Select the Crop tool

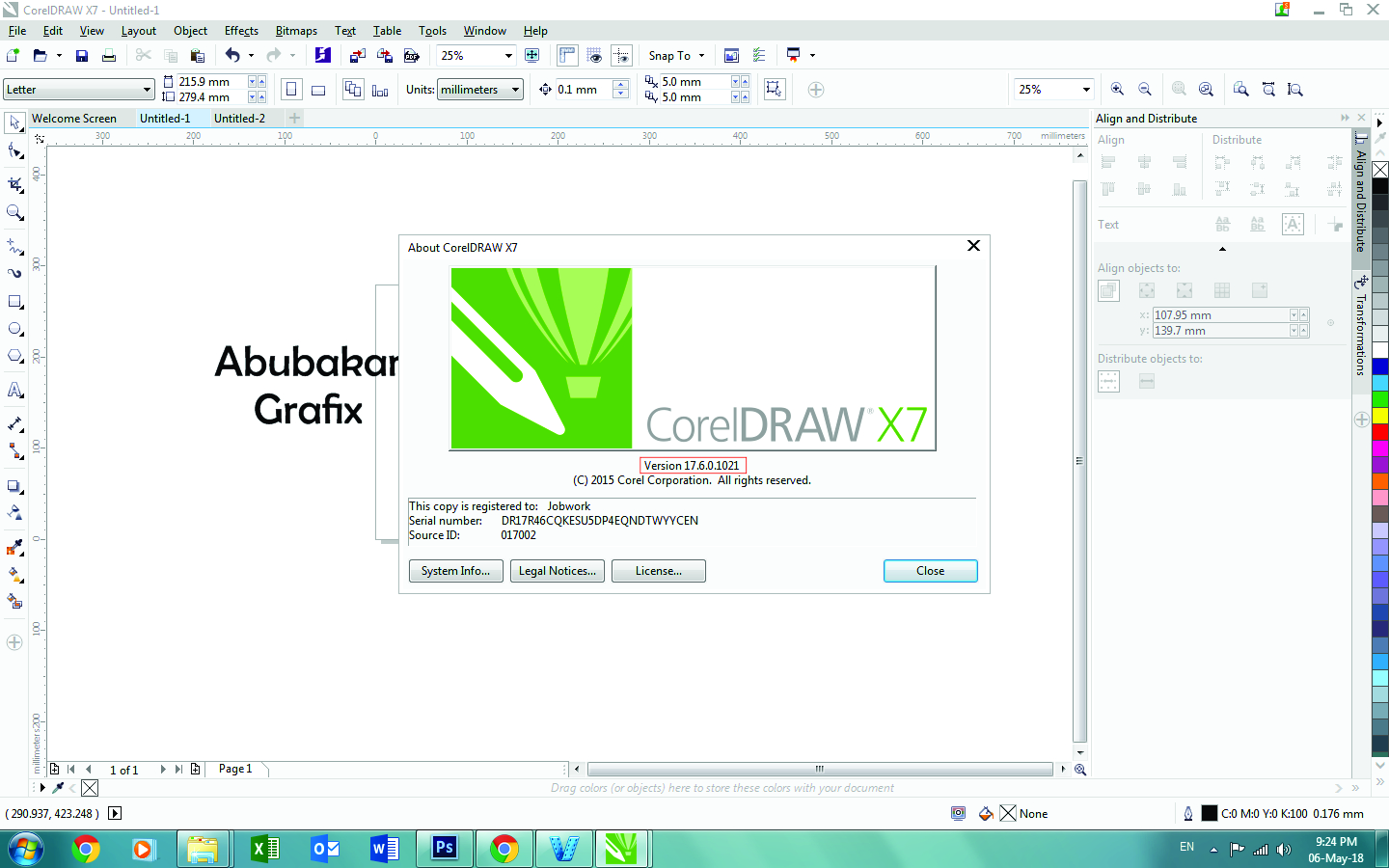[14, 183]
